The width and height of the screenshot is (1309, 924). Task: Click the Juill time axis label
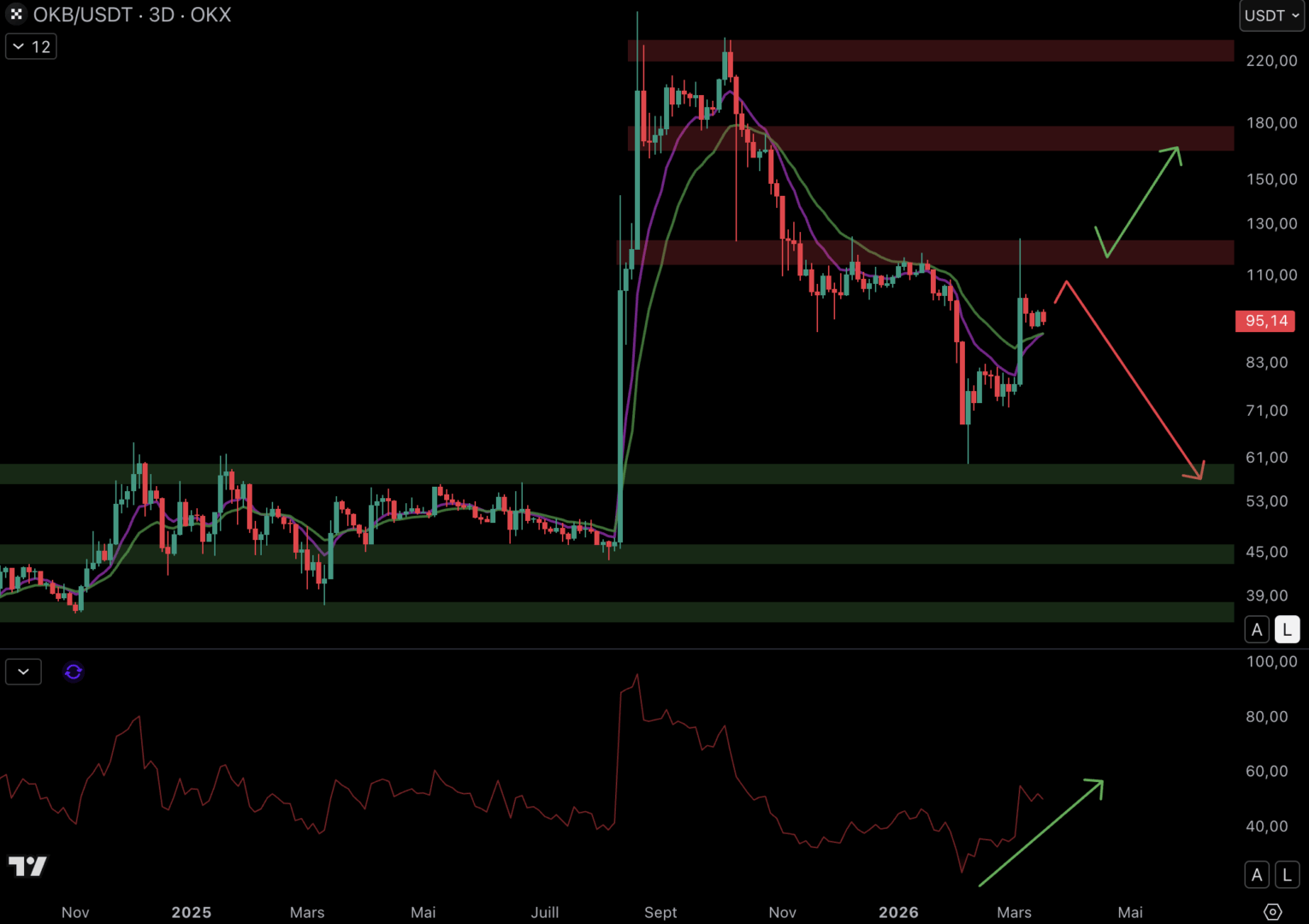[x=545, y=912]
